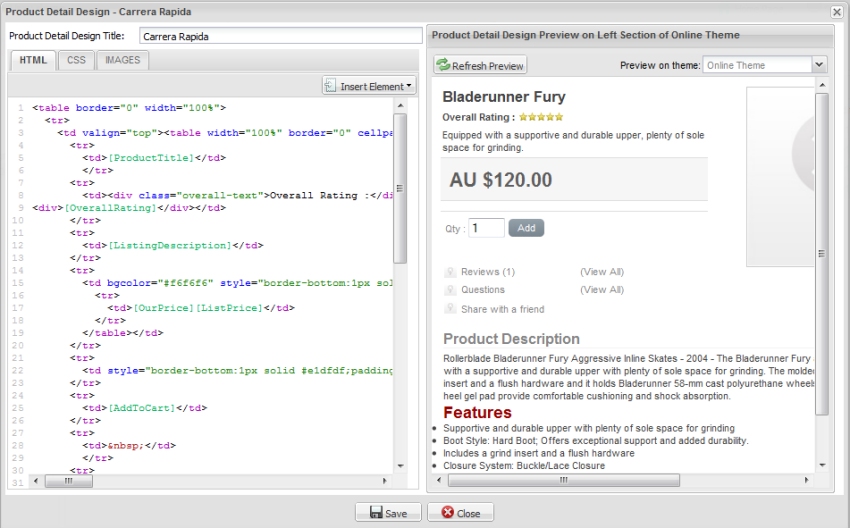The image size is (850, 528).
Task: Click the gold star rating
Action: coord(541,117)
